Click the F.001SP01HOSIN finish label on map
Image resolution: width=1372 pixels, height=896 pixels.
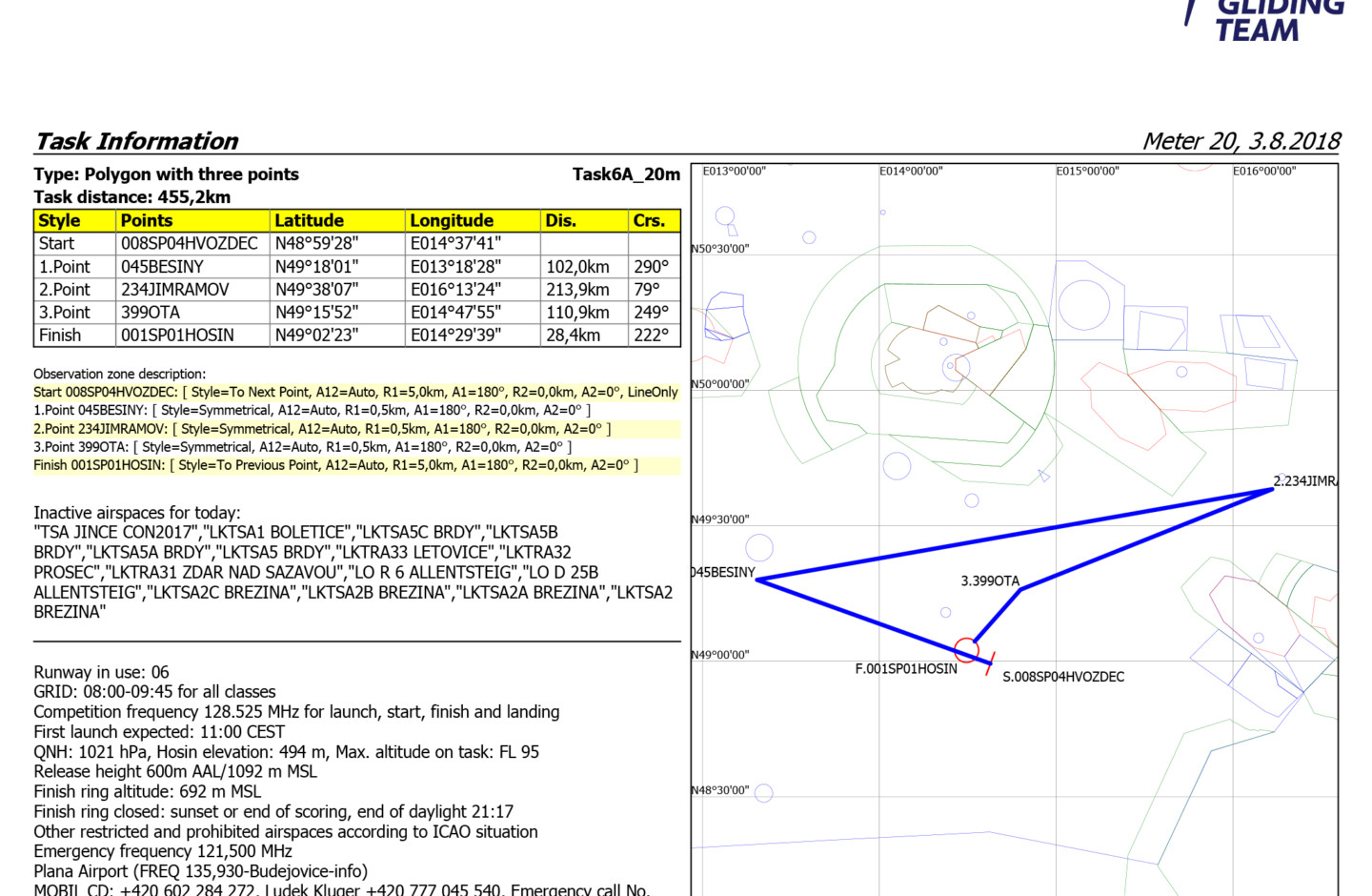pos(906,669)
